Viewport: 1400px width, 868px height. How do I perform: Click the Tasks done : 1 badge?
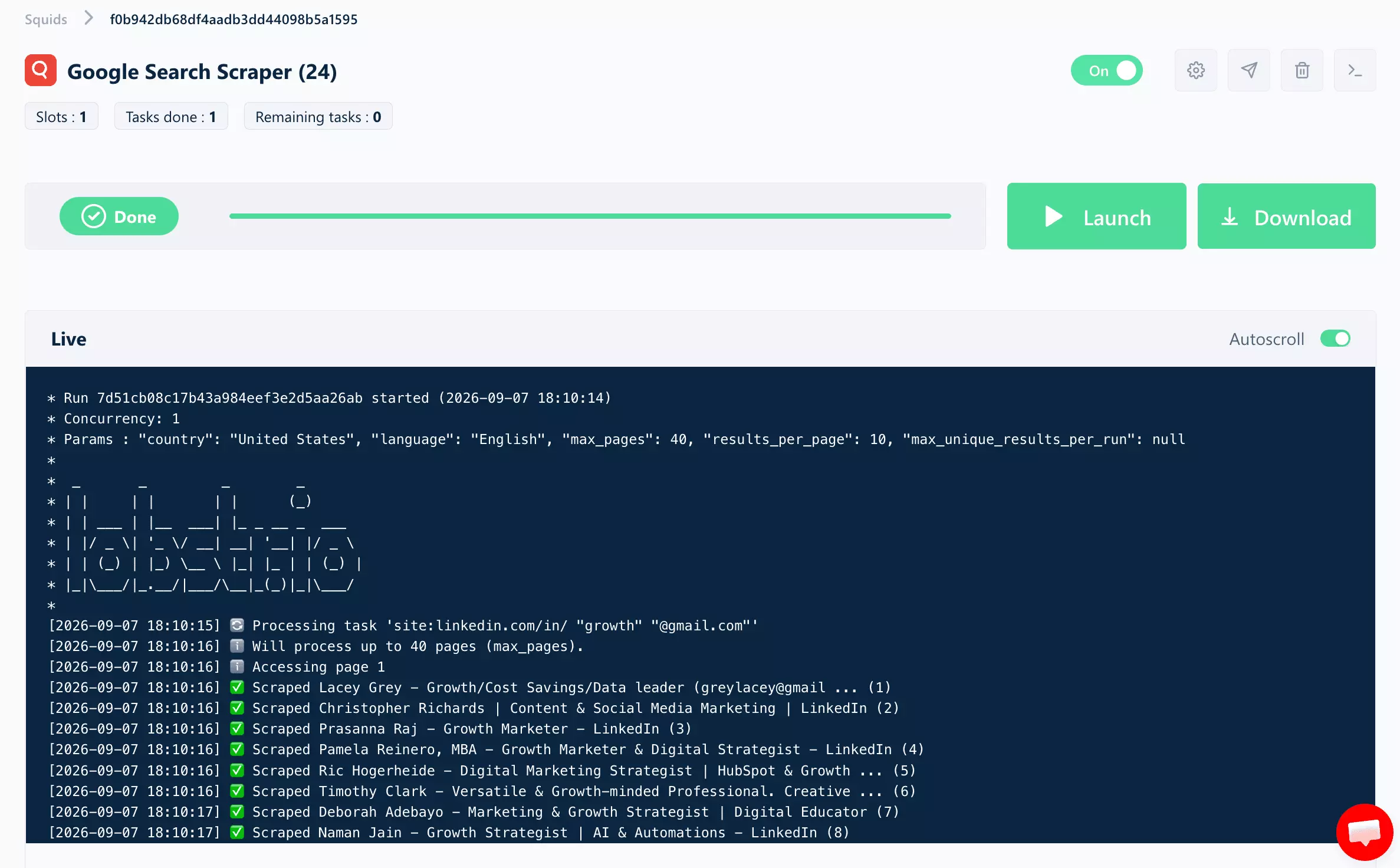[x=171, y=117]
